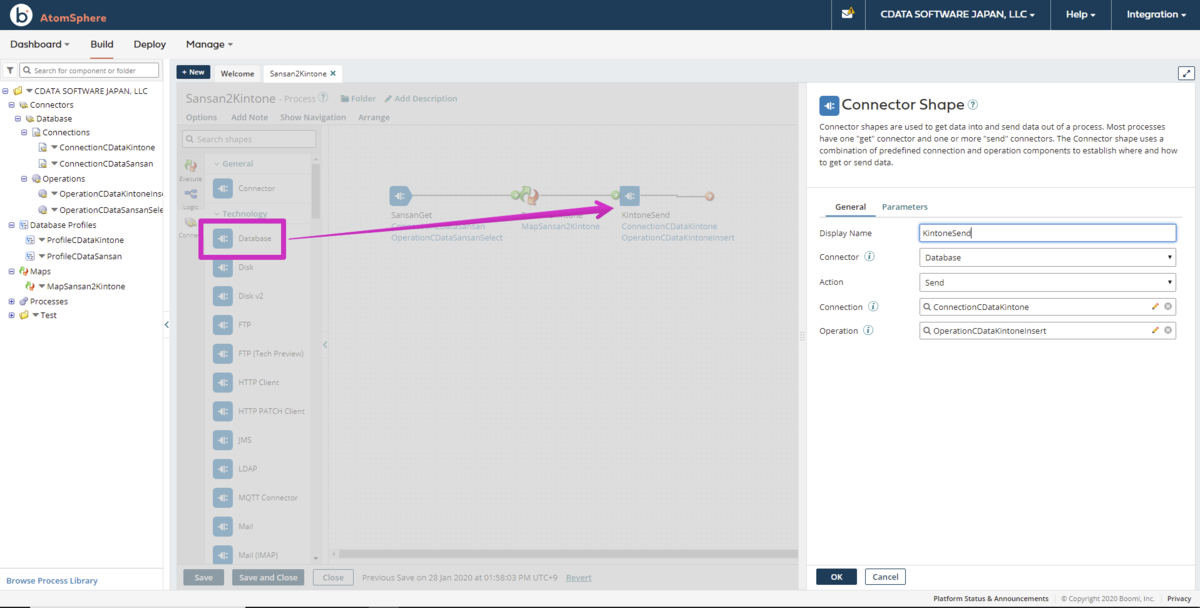This screenshot has width=1200, height=608.
Task: Switch to the Parameters tab
Action: point(904,207)
